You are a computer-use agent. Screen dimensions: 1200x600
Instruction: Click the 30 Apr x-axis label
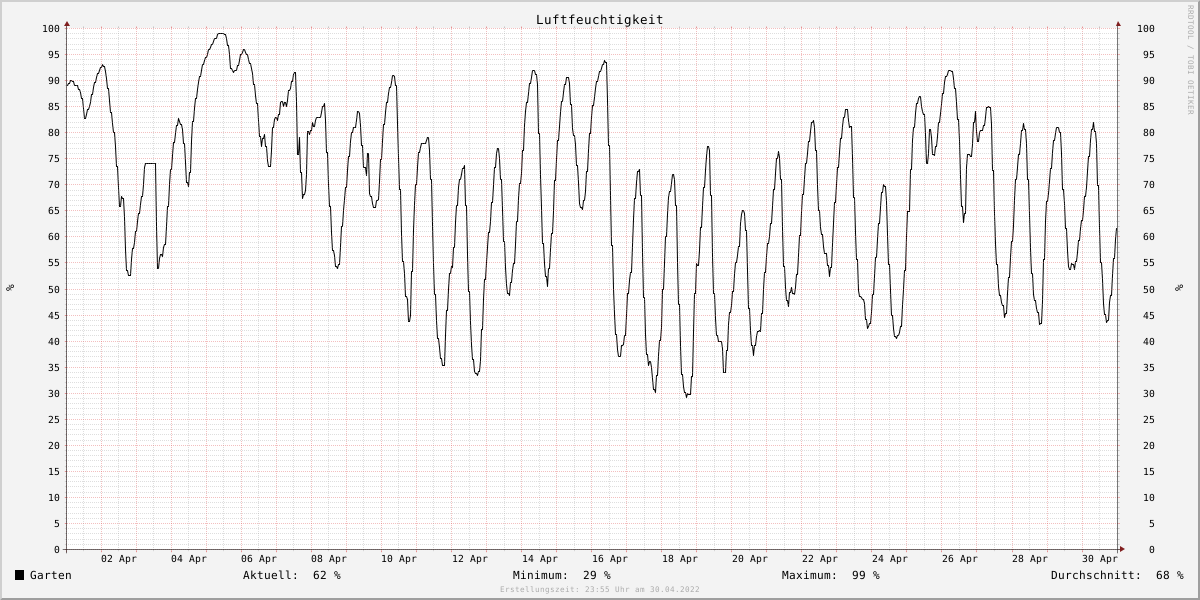(x=1099, y=559)
